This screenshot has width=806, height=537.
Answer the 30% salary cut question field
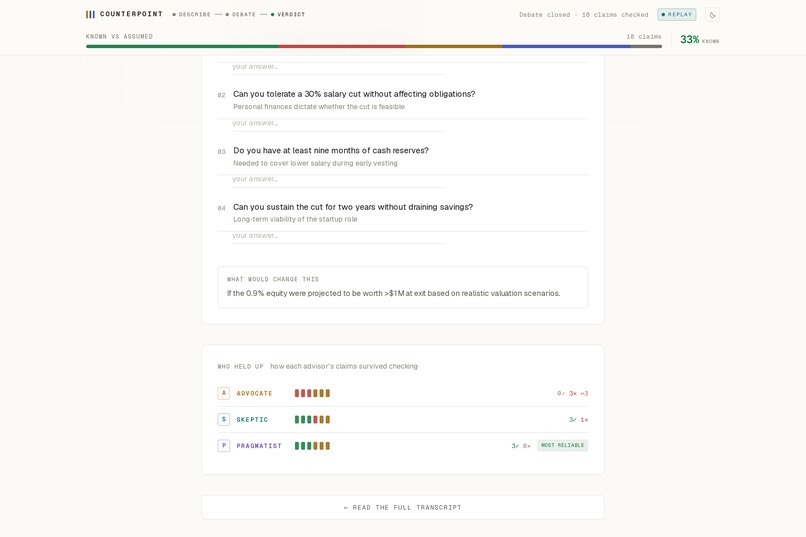tap(338, 123)
